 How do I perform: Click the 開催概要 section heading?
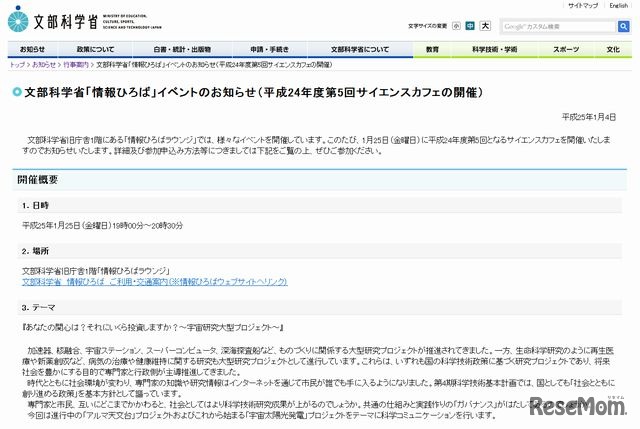point(38,180)
